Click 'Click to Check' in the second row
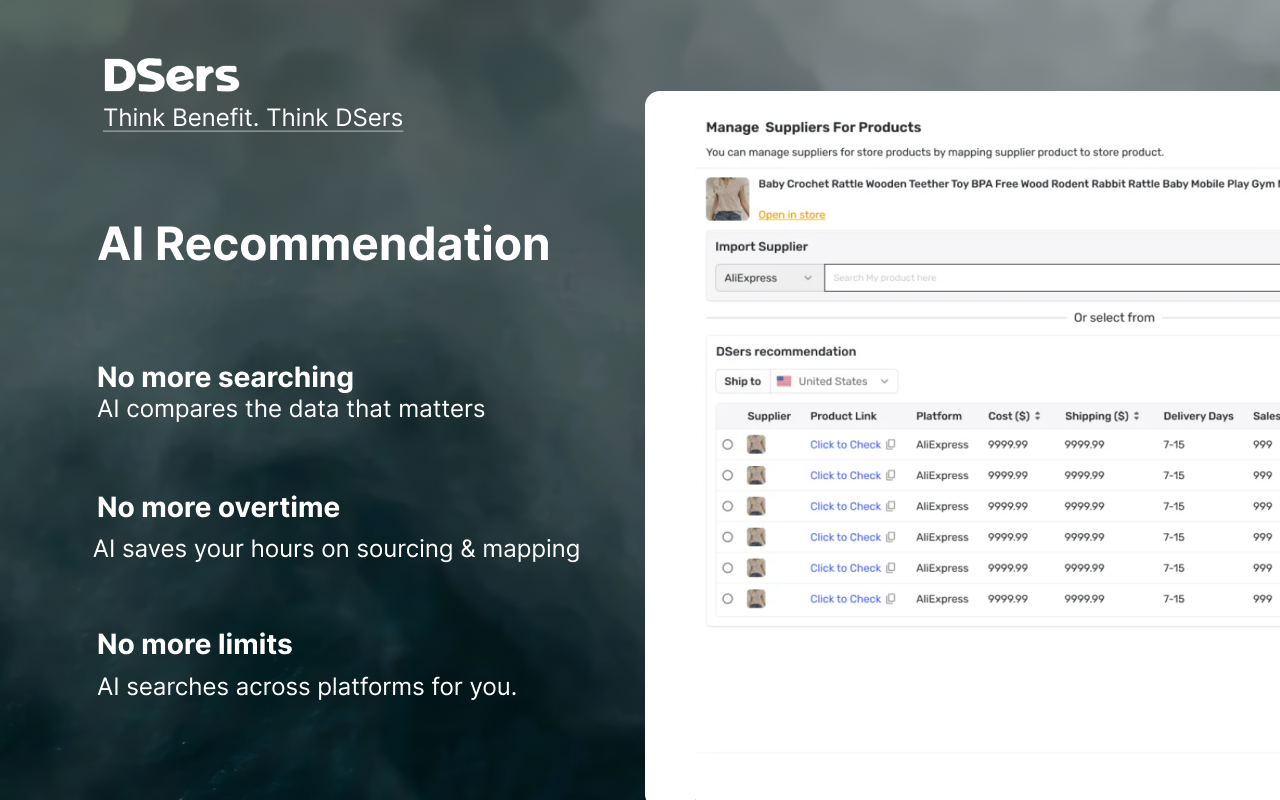 click(846, 476)
